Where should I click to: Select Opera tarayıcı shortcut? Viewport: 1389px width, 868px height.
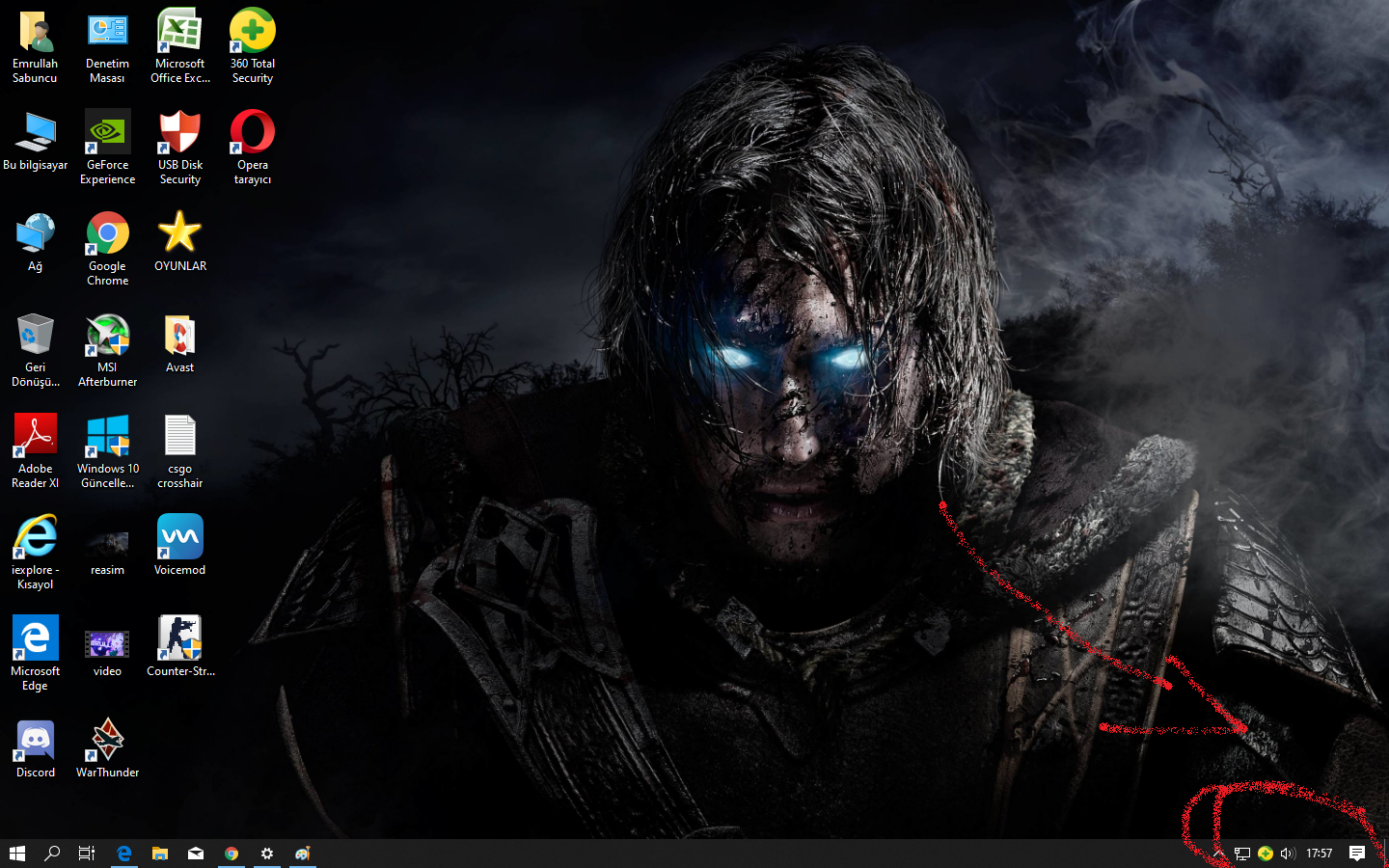click(x=253, y=148)
